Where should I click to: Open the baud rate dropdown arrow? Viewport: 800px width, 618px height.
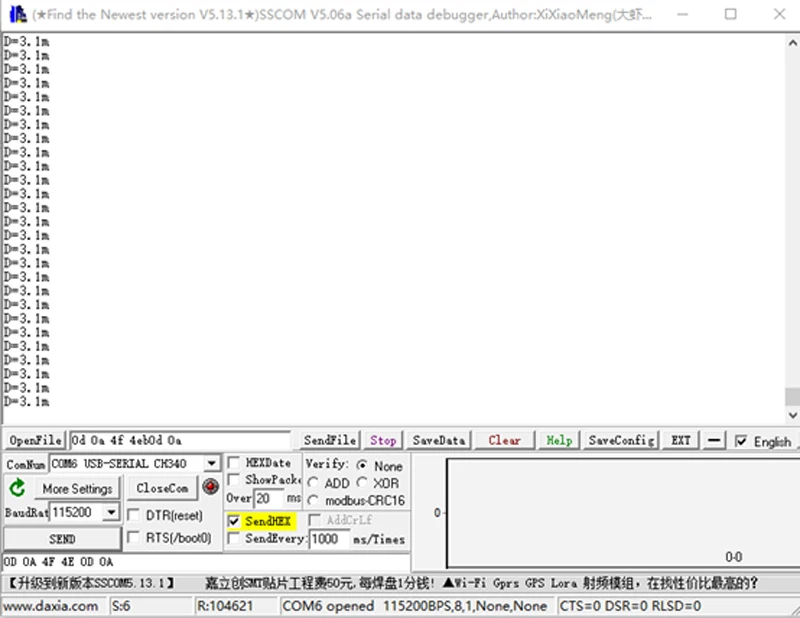click(111, 511)
